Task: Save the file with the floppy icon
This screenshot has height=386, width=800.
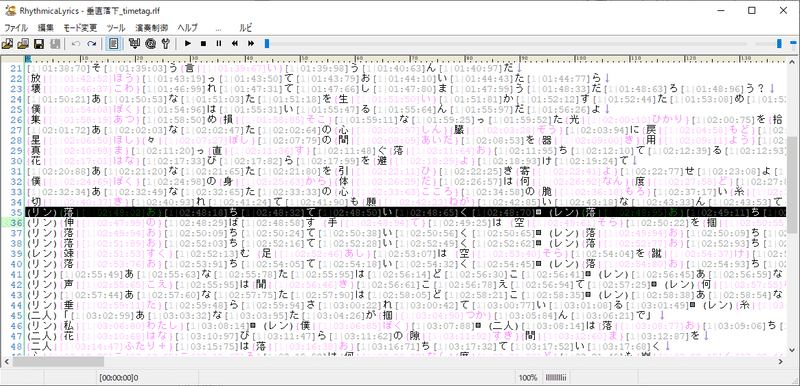Action: click(x=39, y=44)
